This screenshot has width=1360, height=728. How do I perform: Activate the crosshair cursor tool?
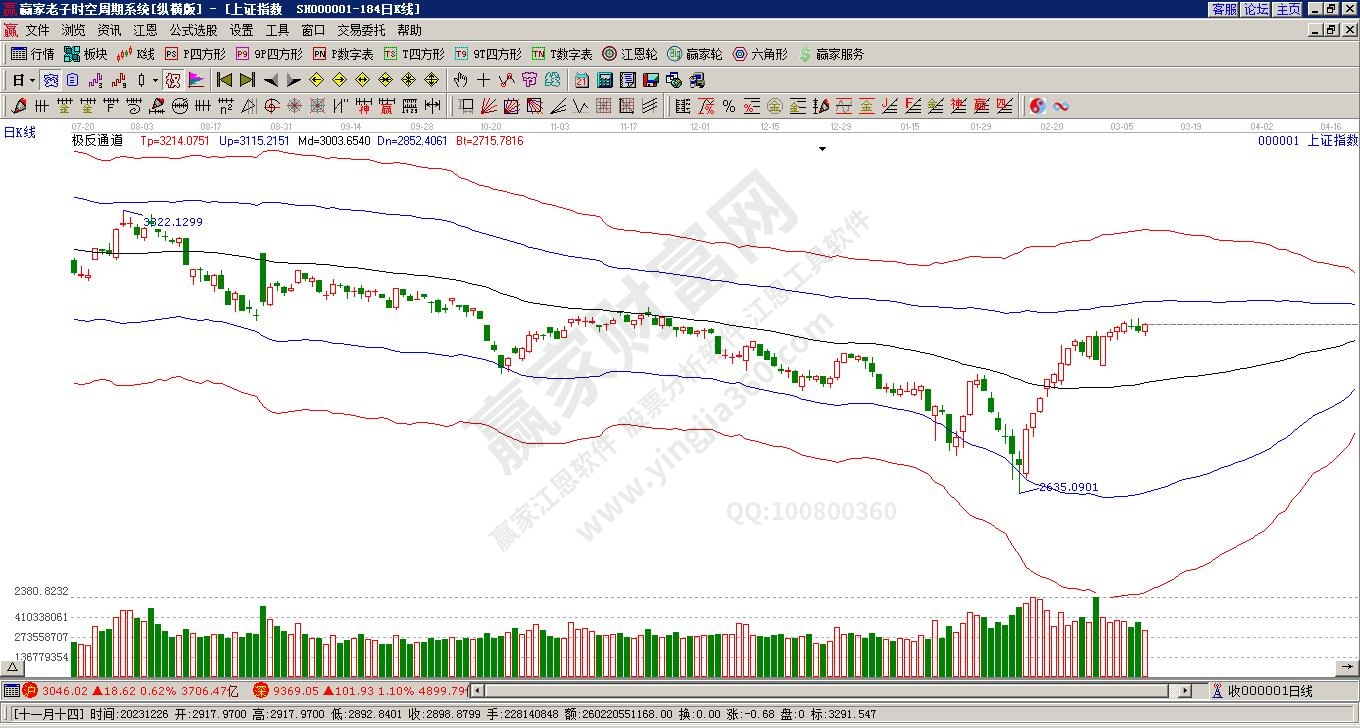[x=484, y=80]
